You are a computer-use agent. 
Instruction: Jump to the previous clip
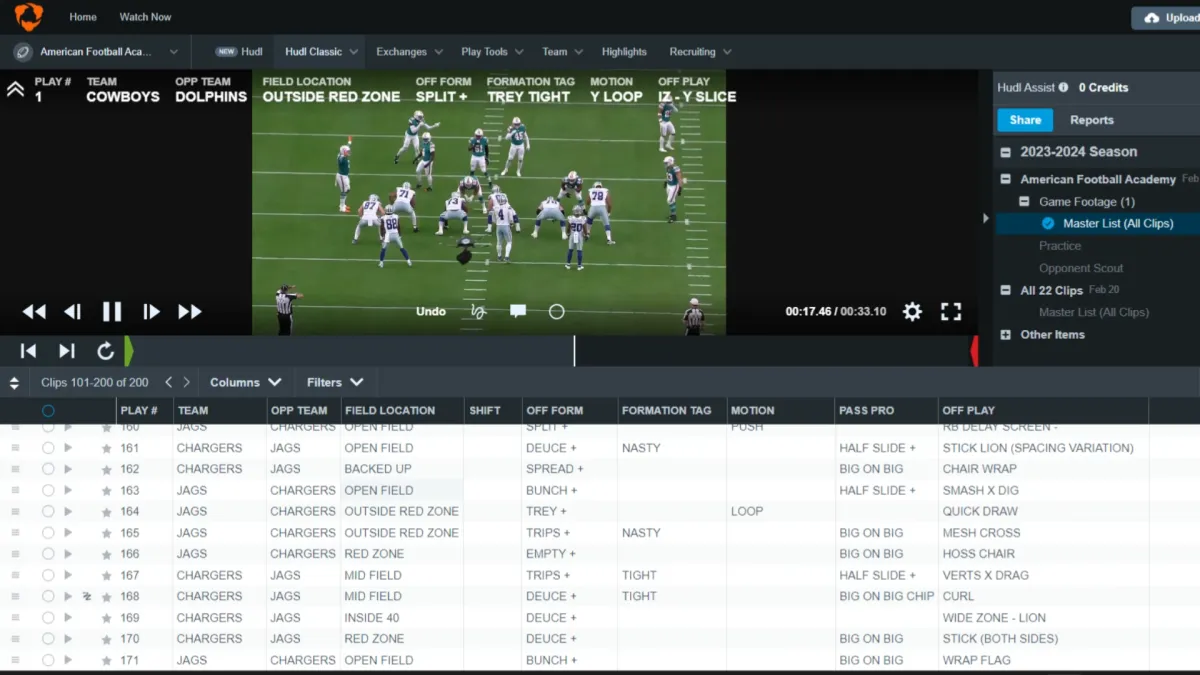[x=29, y=351]
